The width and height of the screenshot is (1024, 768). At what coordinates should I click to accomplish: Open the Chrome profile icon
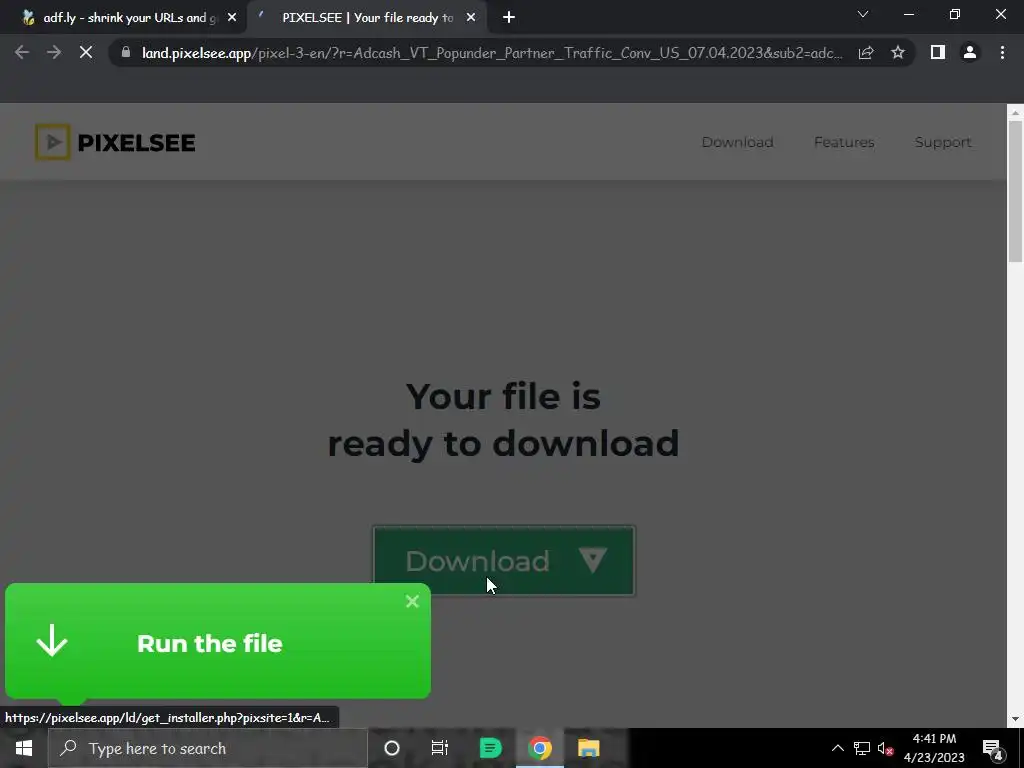click(970, 52)
